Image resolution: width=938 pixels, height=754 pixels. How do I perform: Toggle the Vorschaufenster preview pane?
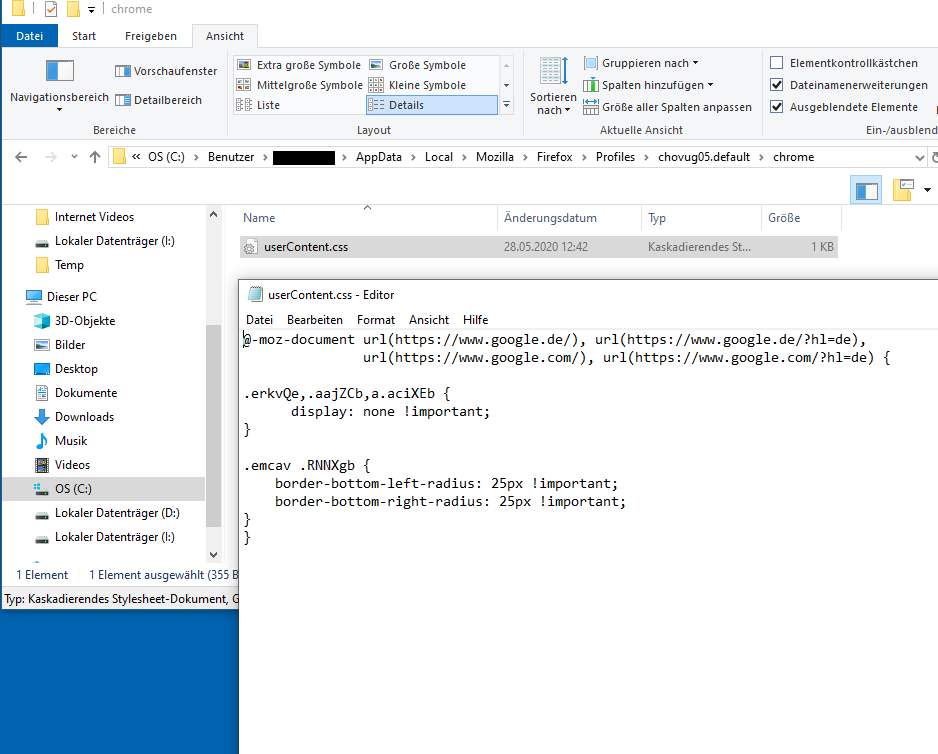click(166, 71)
